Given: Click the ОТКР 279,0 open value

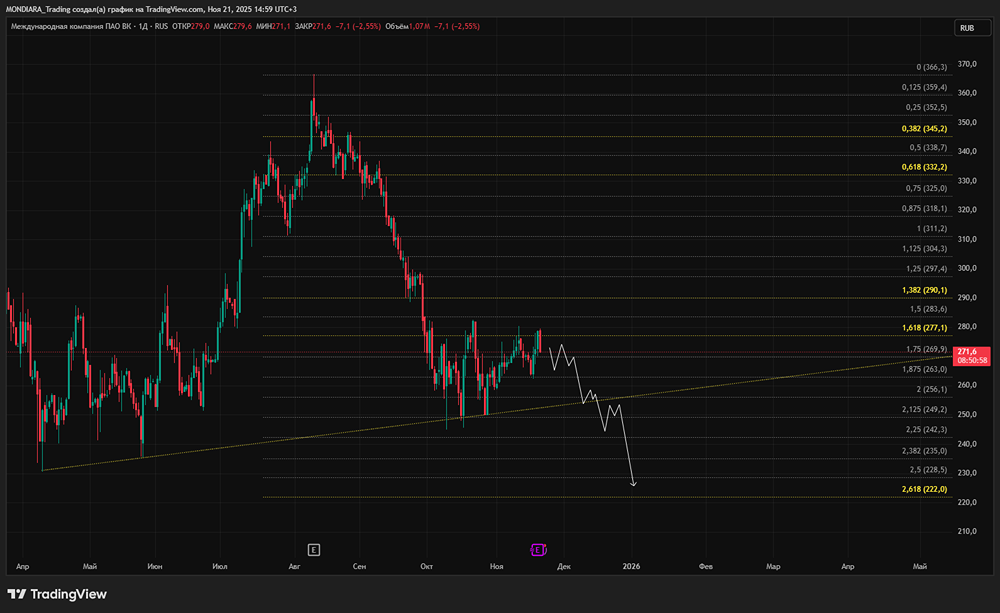Looking at the screenshot, I should pyautogui.click(x=191, y=27).
